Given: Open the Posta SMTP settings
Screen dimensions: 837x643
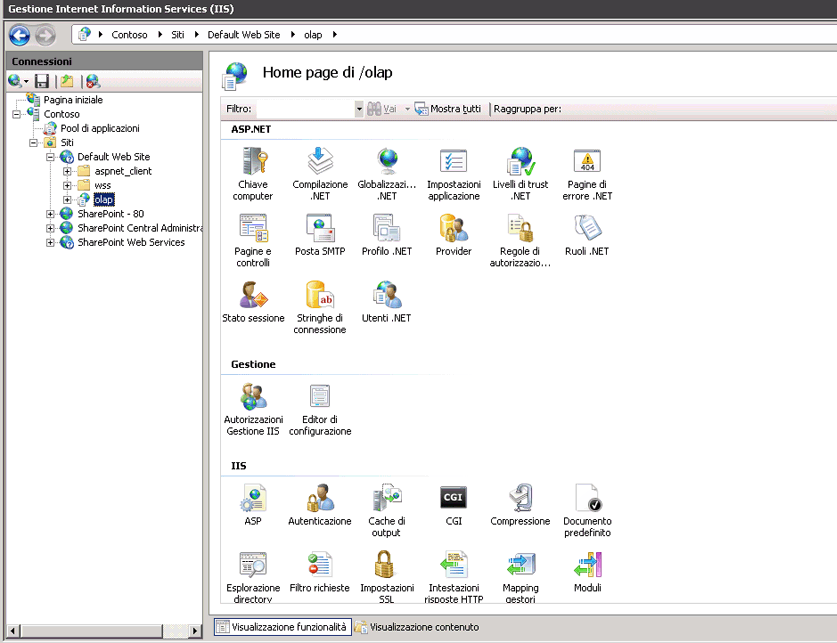Looking at the screenshot, I should (319, 233).
